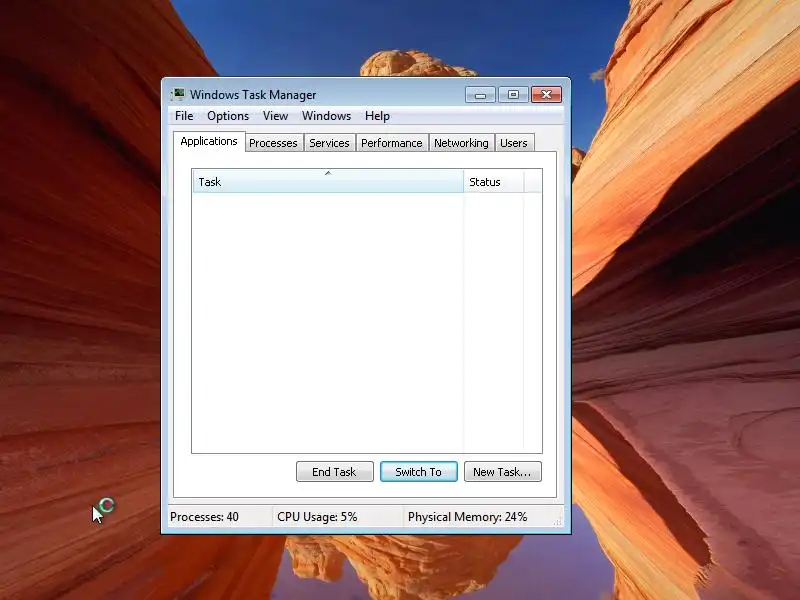This screenshot has height=600, width=800.
Task: Click the Status column header
Action: (493, 182)
